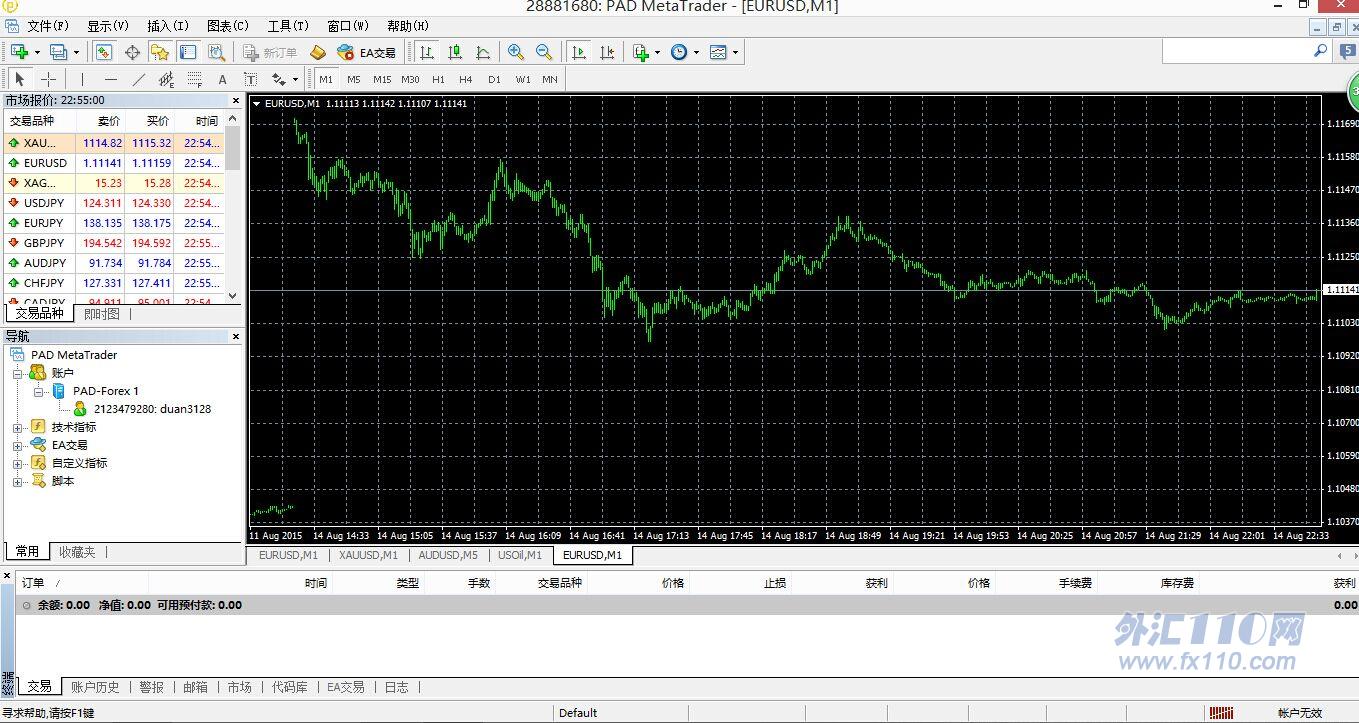Open the XAUUSD,M1 chart tab
This screenshot has width=1359, height=723.
(368, 555)
